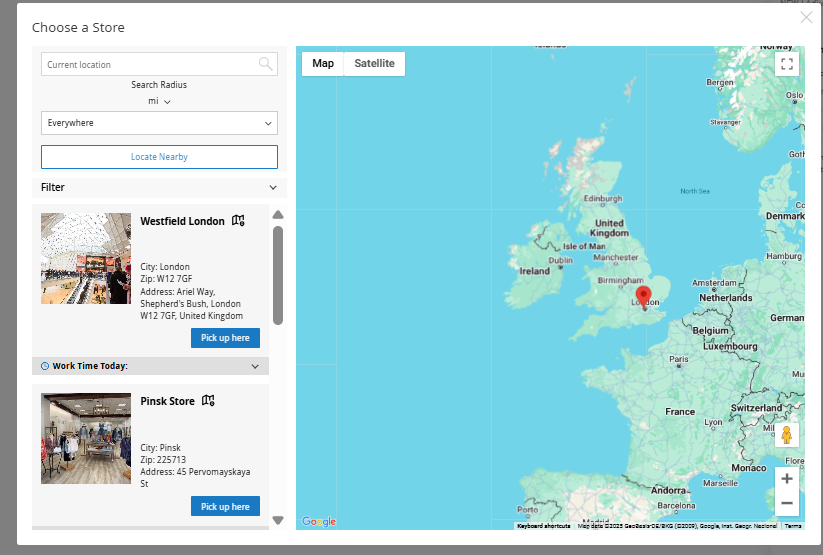Click the Amsterdam label on the map
Screen dimensions: 823x555
pos(714,282)
